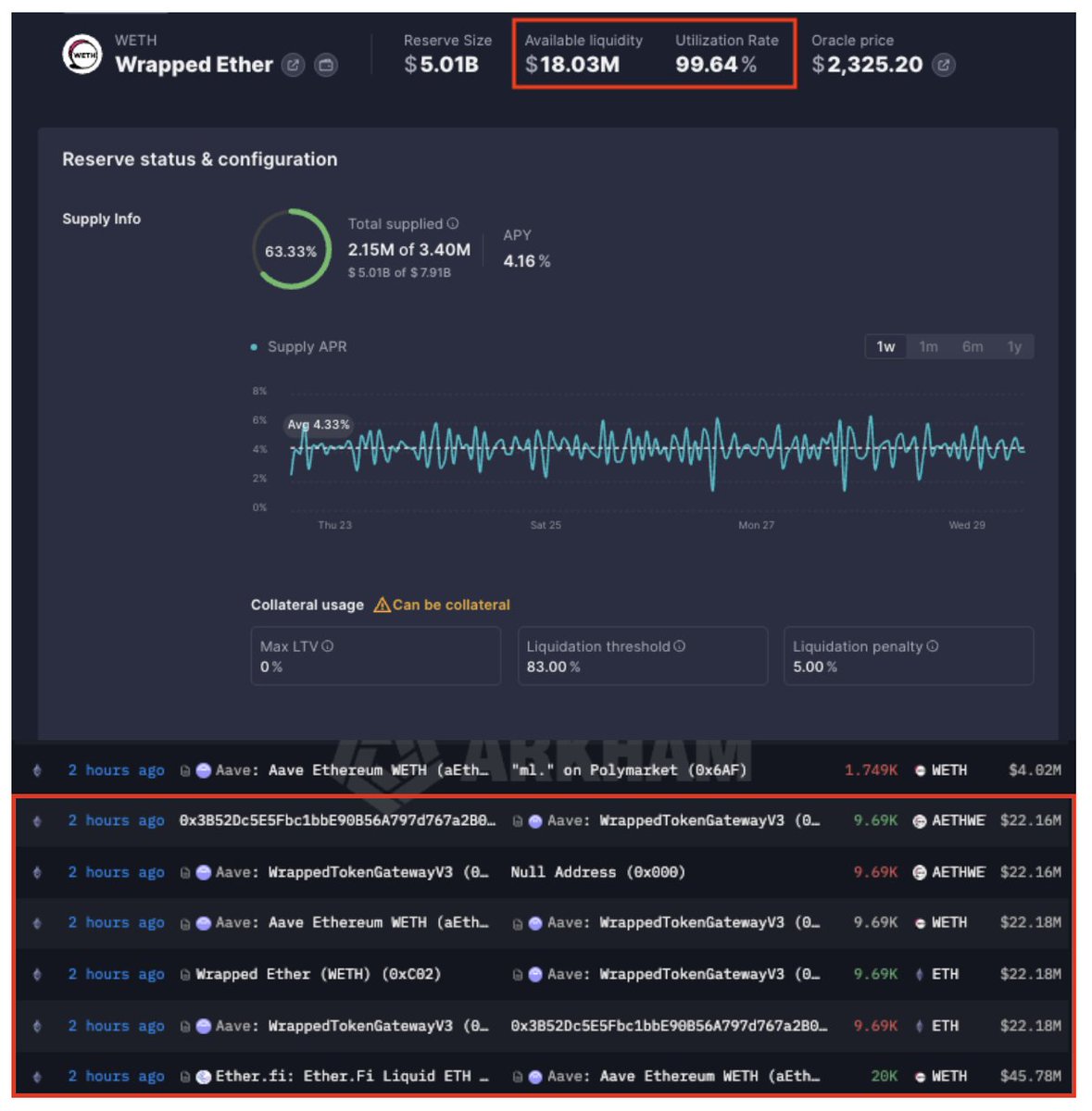
Task: Click the Avg 4.33% label on the chart
Action: coord(319,425)
